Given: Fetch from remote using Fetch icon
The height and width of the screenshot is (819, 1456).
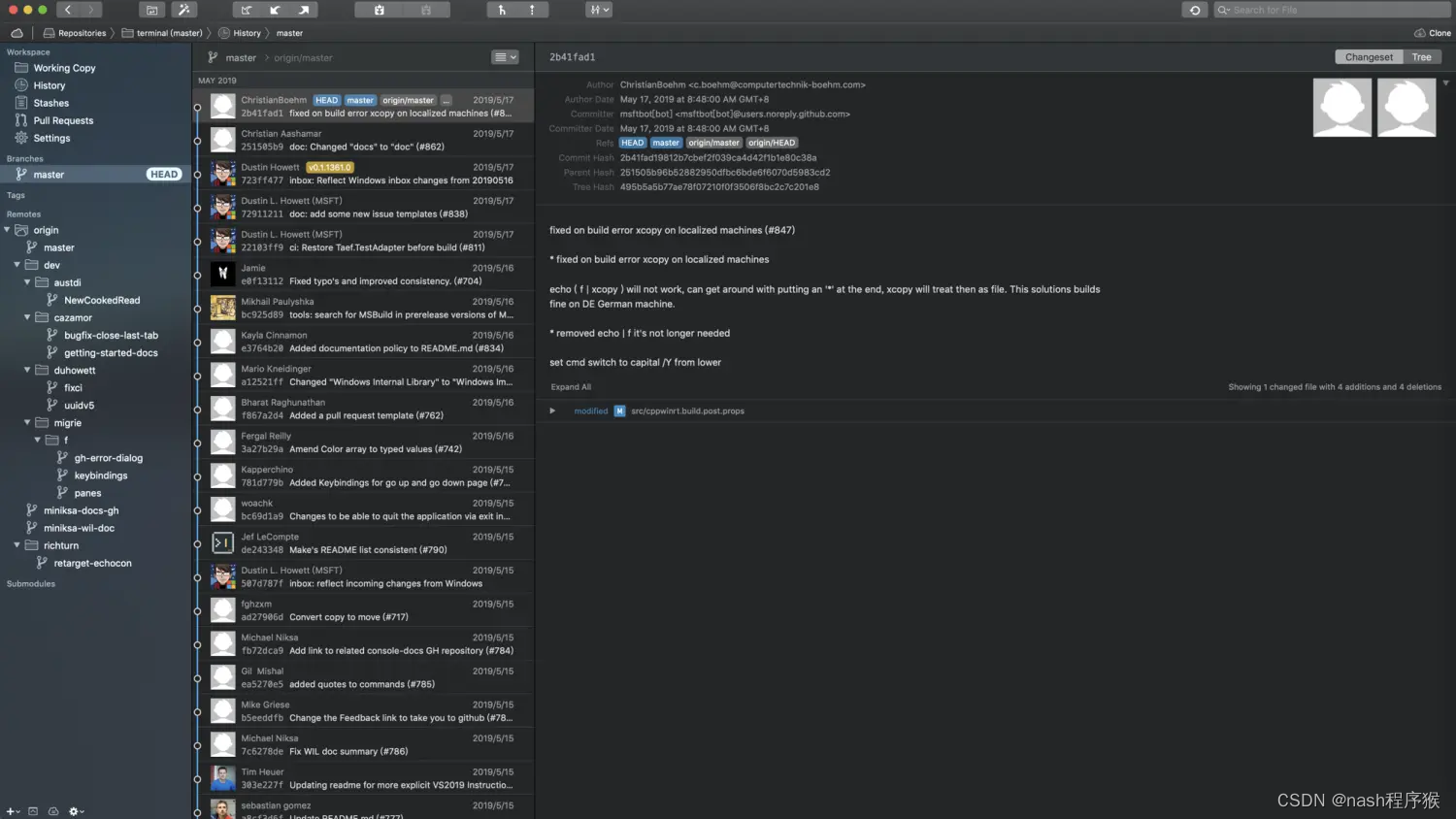Looking at the screenshot, I should click(x=247, y=10).
